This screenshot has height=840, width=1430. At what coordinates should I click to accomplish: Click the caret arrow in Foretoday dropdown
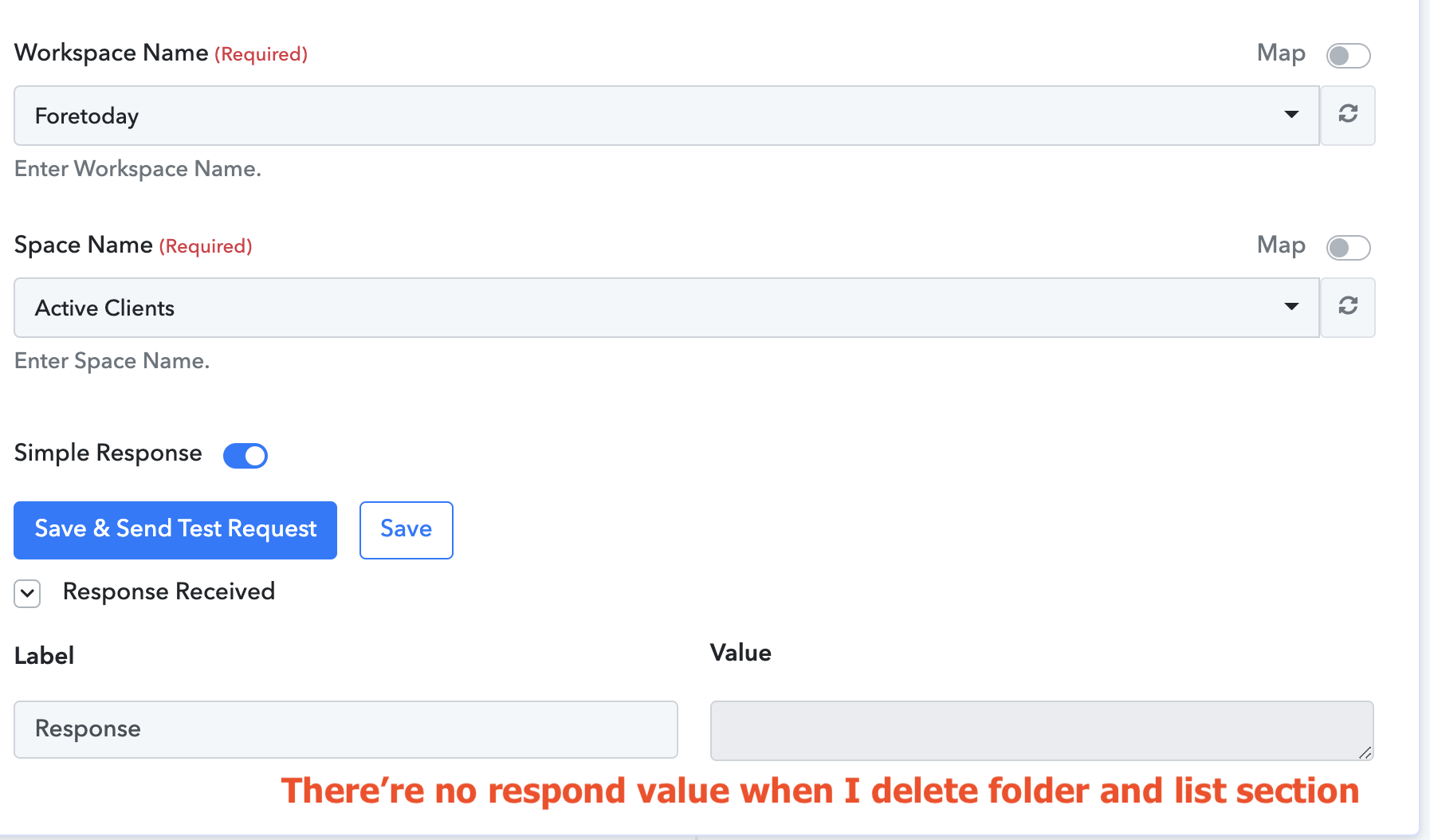1291,115
